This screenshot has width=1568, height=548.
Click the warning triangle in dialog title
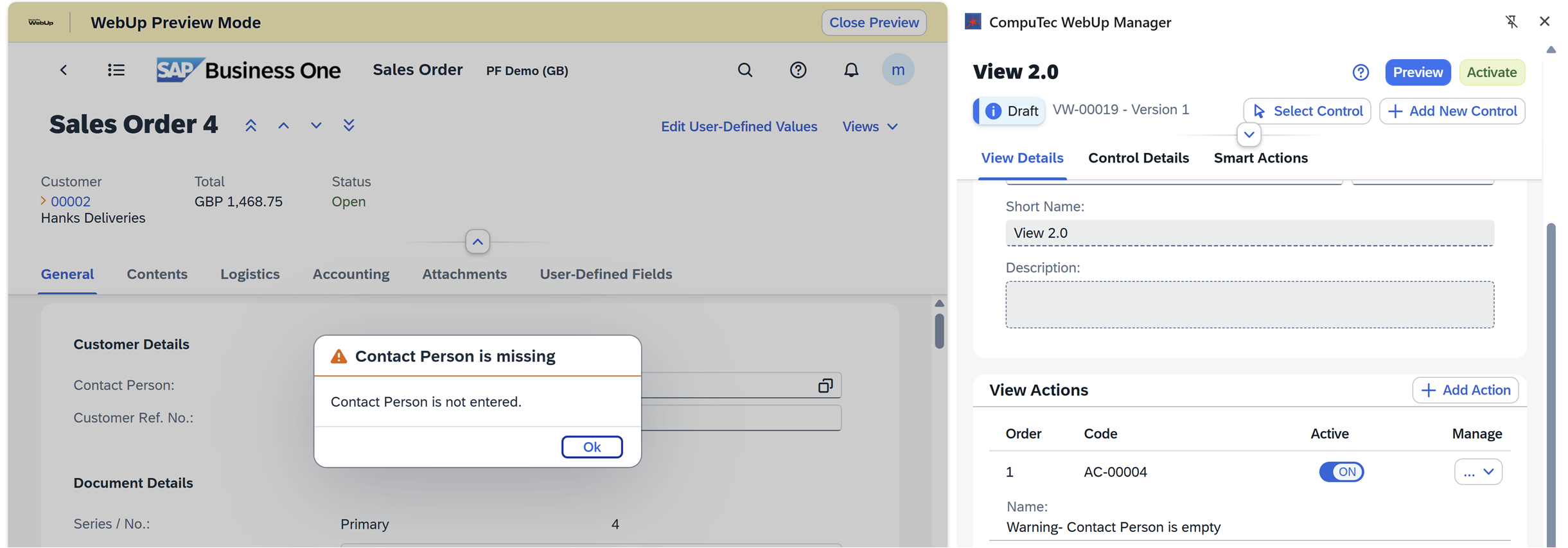point(339,357)
